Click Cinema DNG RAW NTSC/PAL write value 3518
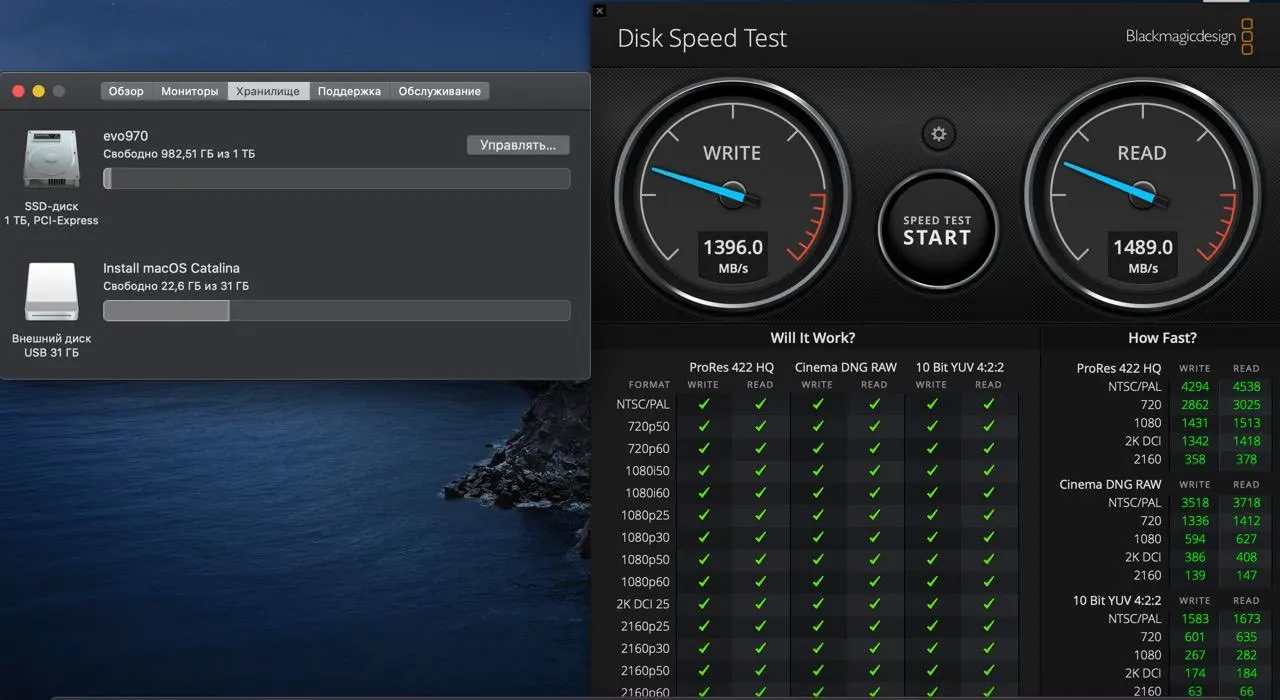 [1195, 503]
